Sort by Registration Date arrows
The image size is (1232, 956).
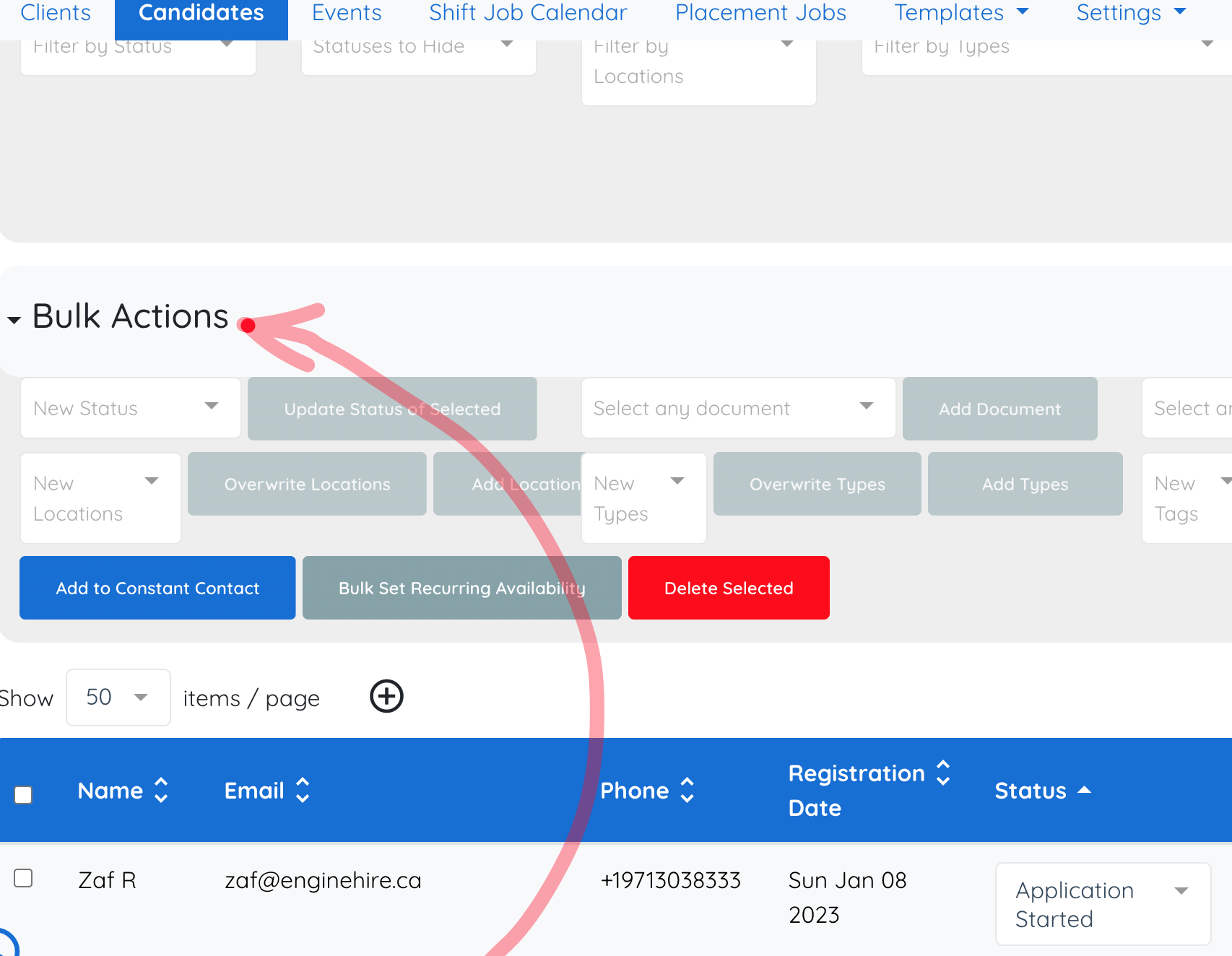coord(943,773)
